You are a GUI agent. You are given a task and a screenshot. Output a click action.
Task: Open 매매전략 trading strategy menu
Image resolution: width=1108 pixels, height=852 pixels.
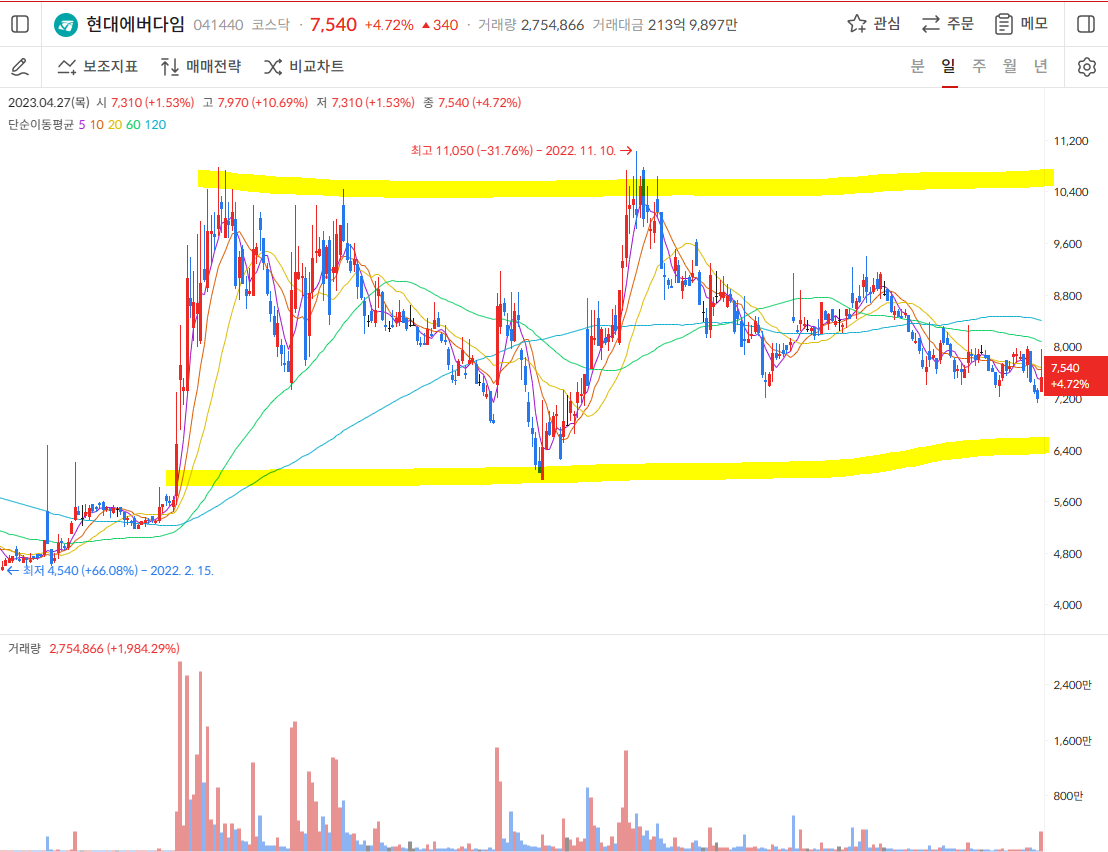pyautogui.click(x=200, y=66)
